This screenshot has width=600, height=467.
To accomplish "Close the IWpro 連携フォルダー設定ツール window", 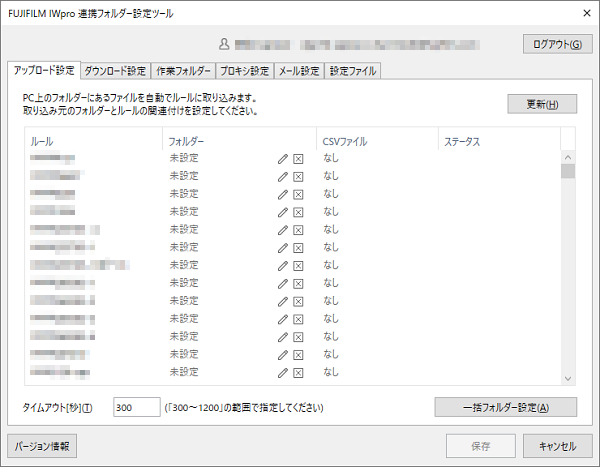I will point(587,13).
